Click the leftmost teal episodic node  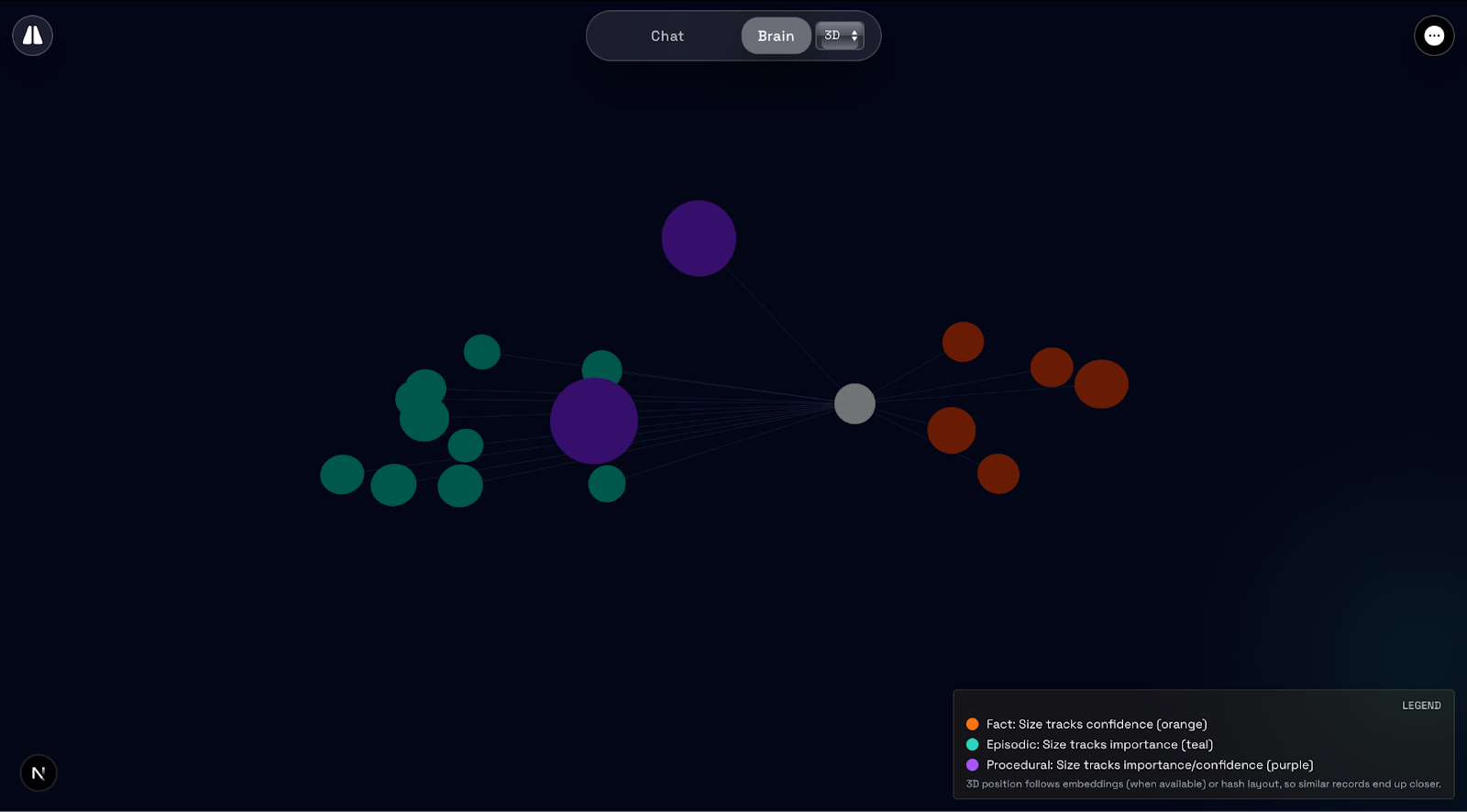[342, 475]
